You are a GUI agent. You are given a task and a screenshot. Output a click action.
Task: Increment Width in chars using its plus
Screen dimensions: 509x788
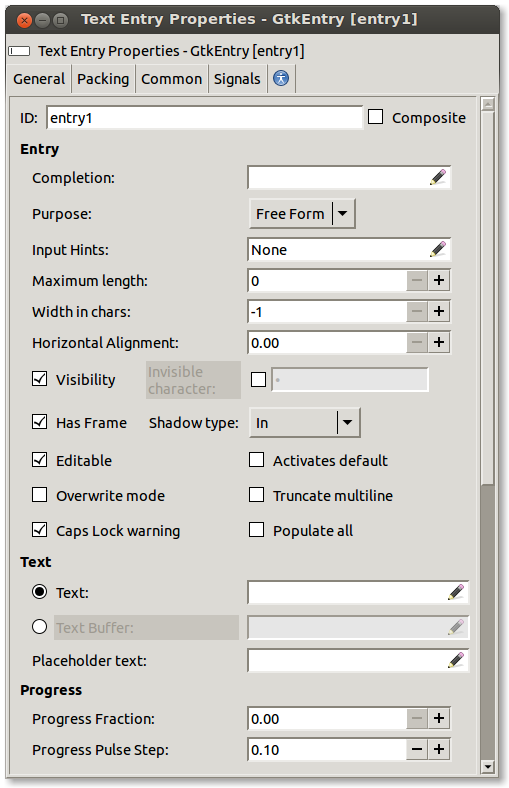[x=439, y=312]
